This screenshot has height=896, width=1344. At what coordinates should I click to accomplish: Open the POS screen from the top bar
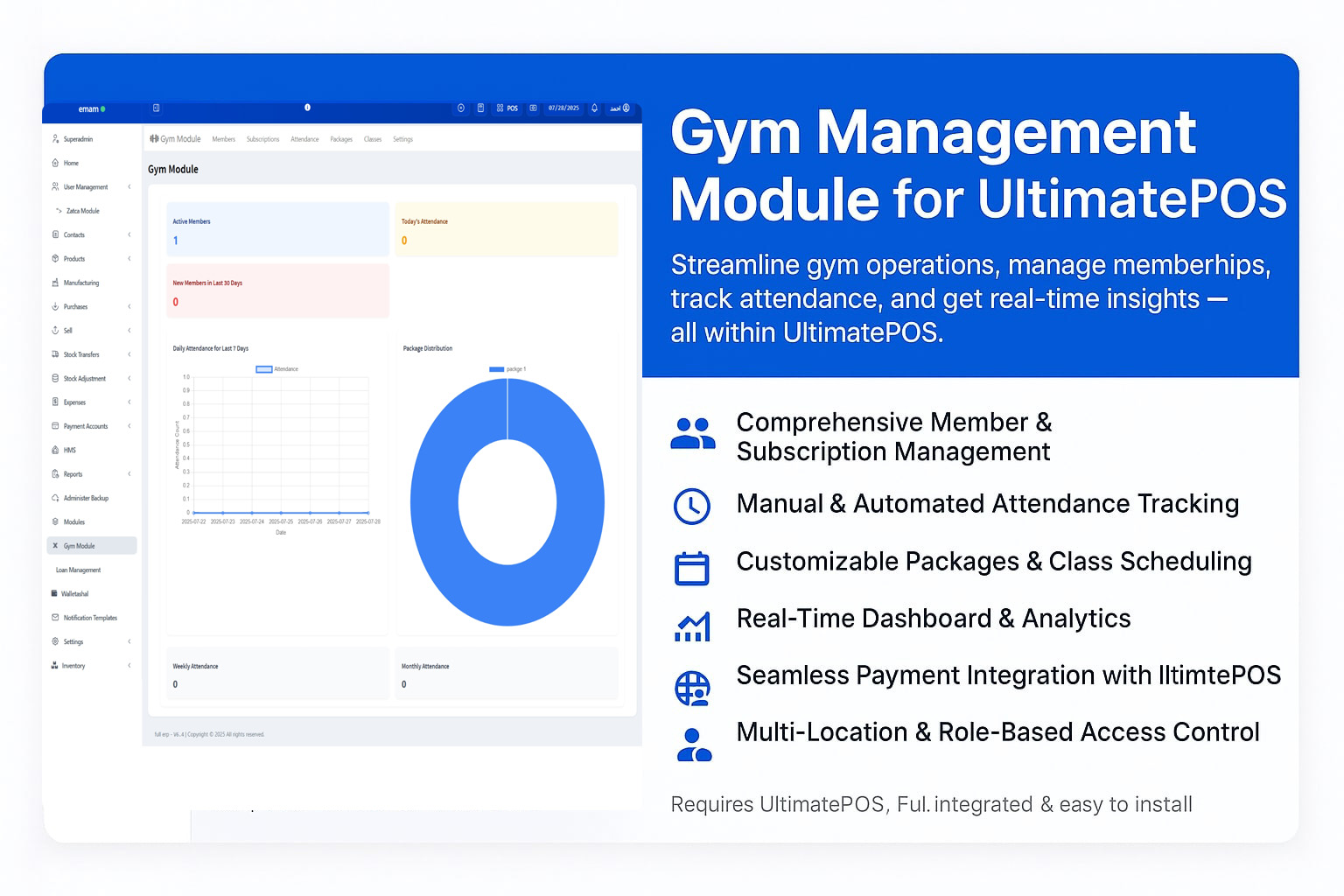[509, 108]
